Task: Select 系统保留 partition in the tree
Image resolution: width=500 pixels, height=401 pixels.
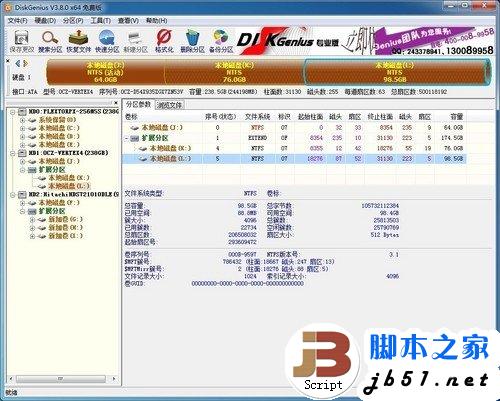Action: pos(57,120)
